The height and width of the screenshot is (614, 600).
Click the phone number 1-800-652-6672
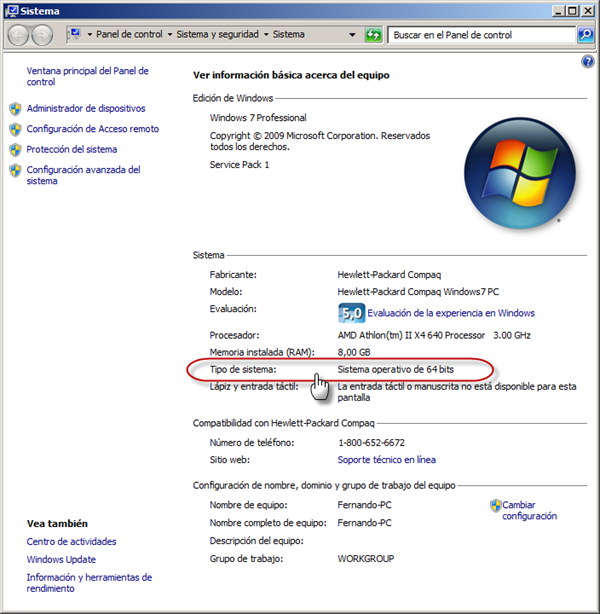[371, 442]
